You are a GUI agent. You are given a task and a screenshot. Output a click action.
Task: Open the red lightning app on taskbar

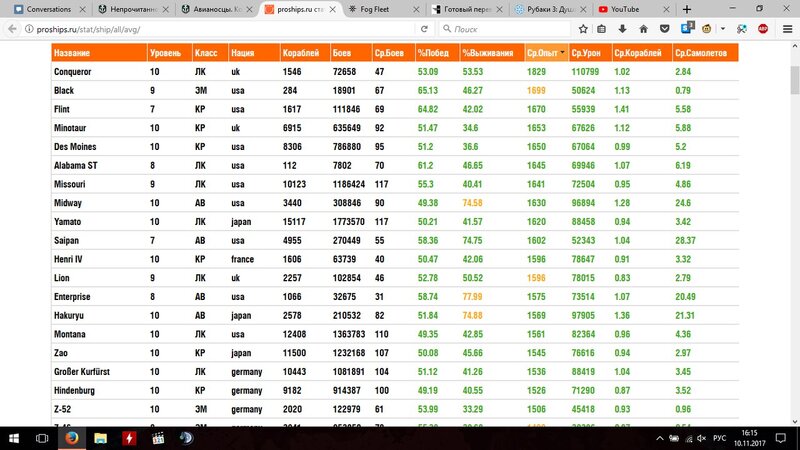coord(129,438)
